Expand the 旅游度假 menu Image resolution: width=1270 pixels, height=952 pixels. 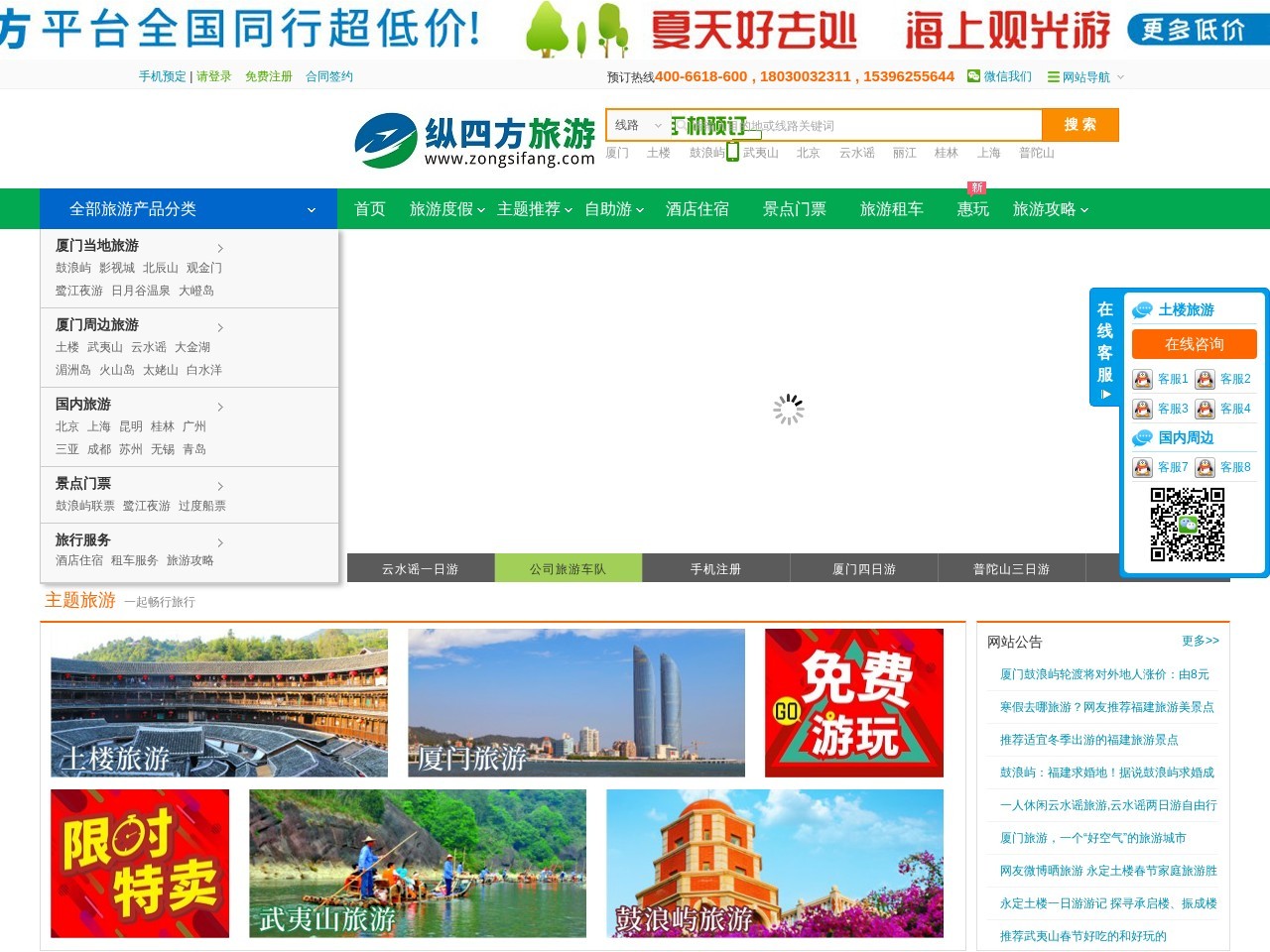click(444, 209)
